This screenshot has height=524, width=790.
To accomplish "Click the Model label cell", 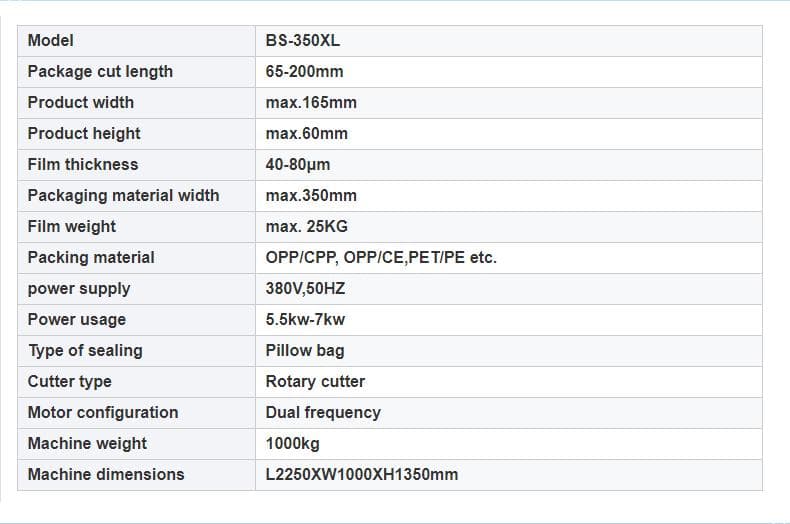I will point(51,41).
